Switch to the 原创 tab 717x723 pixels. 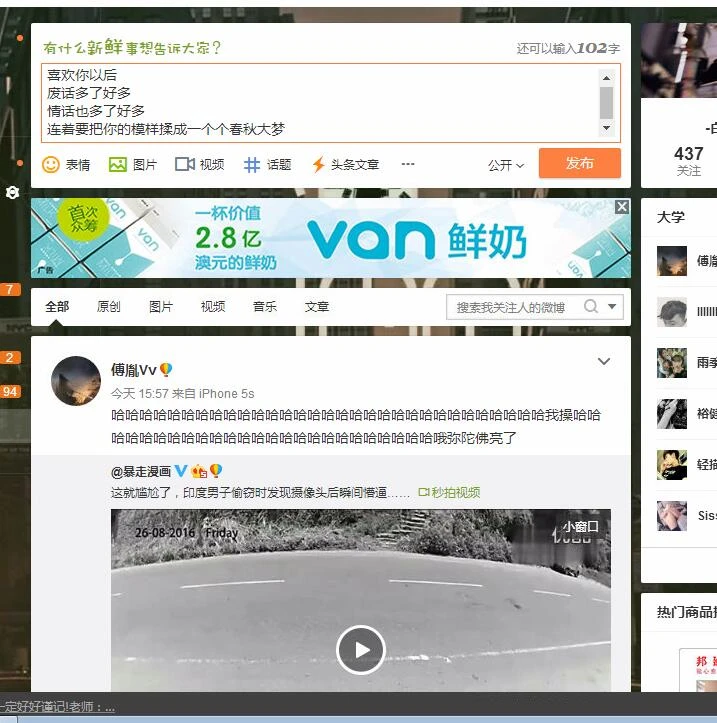(109, 307)
